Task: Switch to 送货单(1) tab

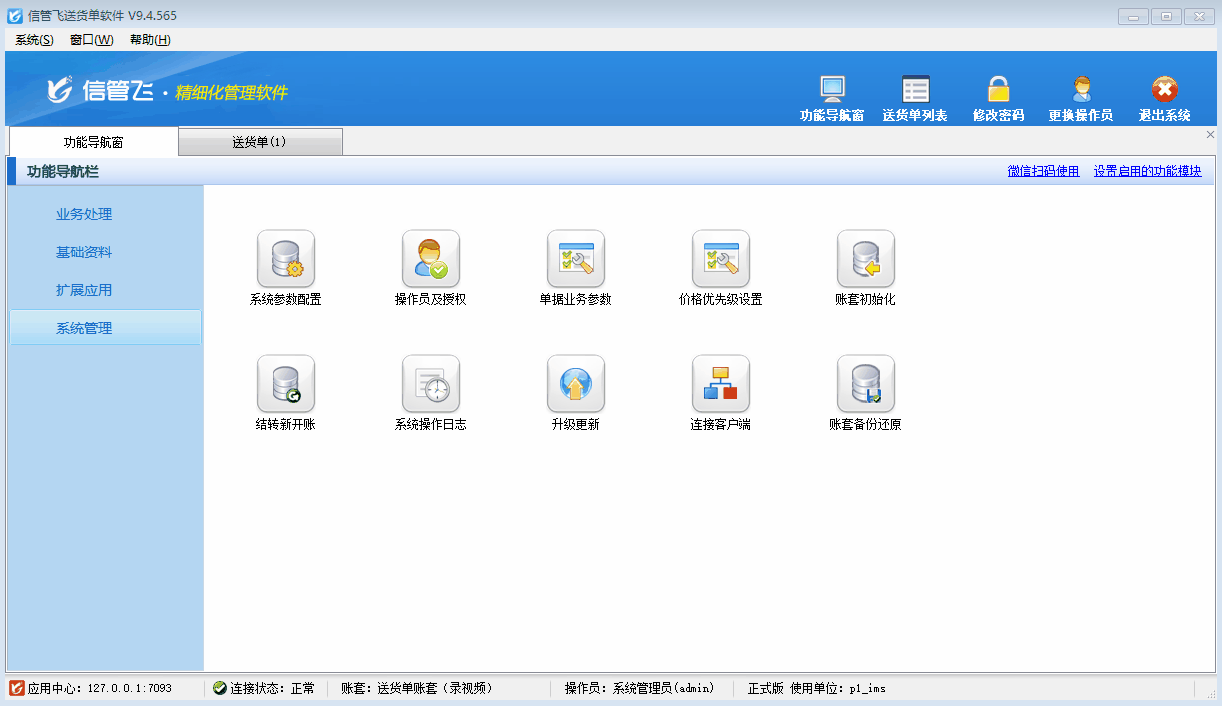Action: click(x=260, y=142)
